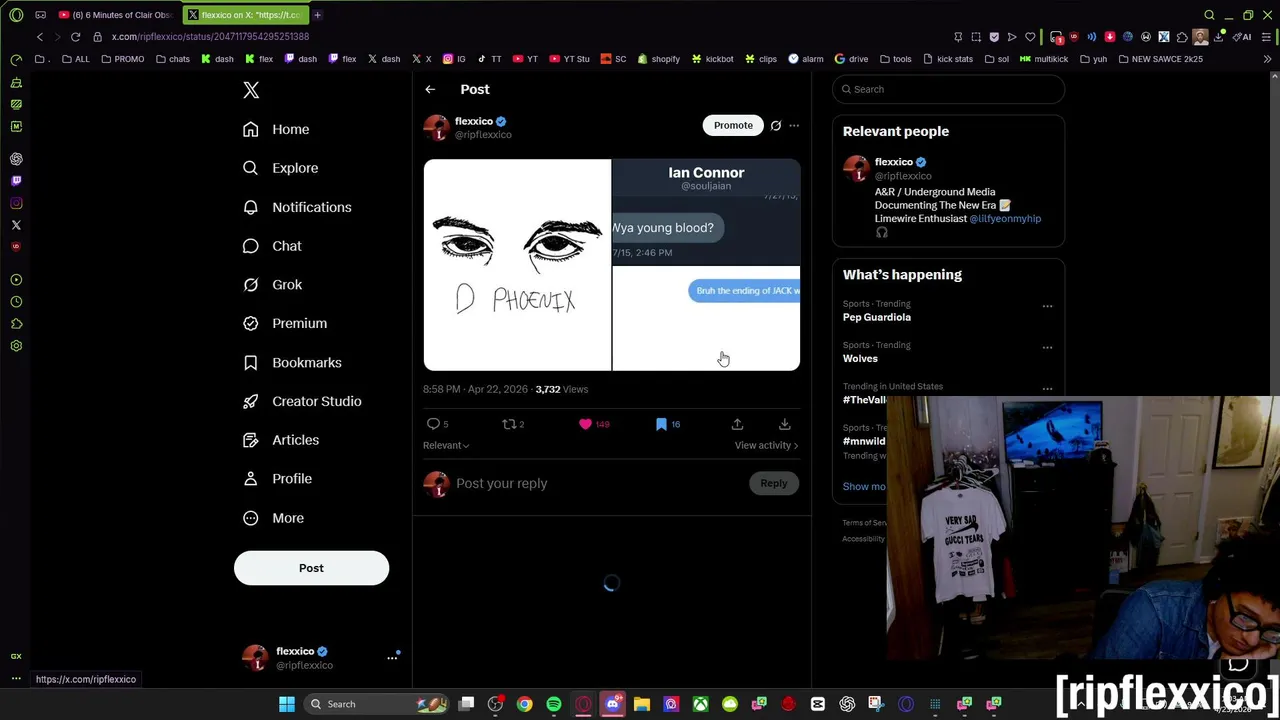Image resolution: width=1280 pixels, height=720 pixels.
Task: Open Opera sidebar settings gear
Action: 16,346
